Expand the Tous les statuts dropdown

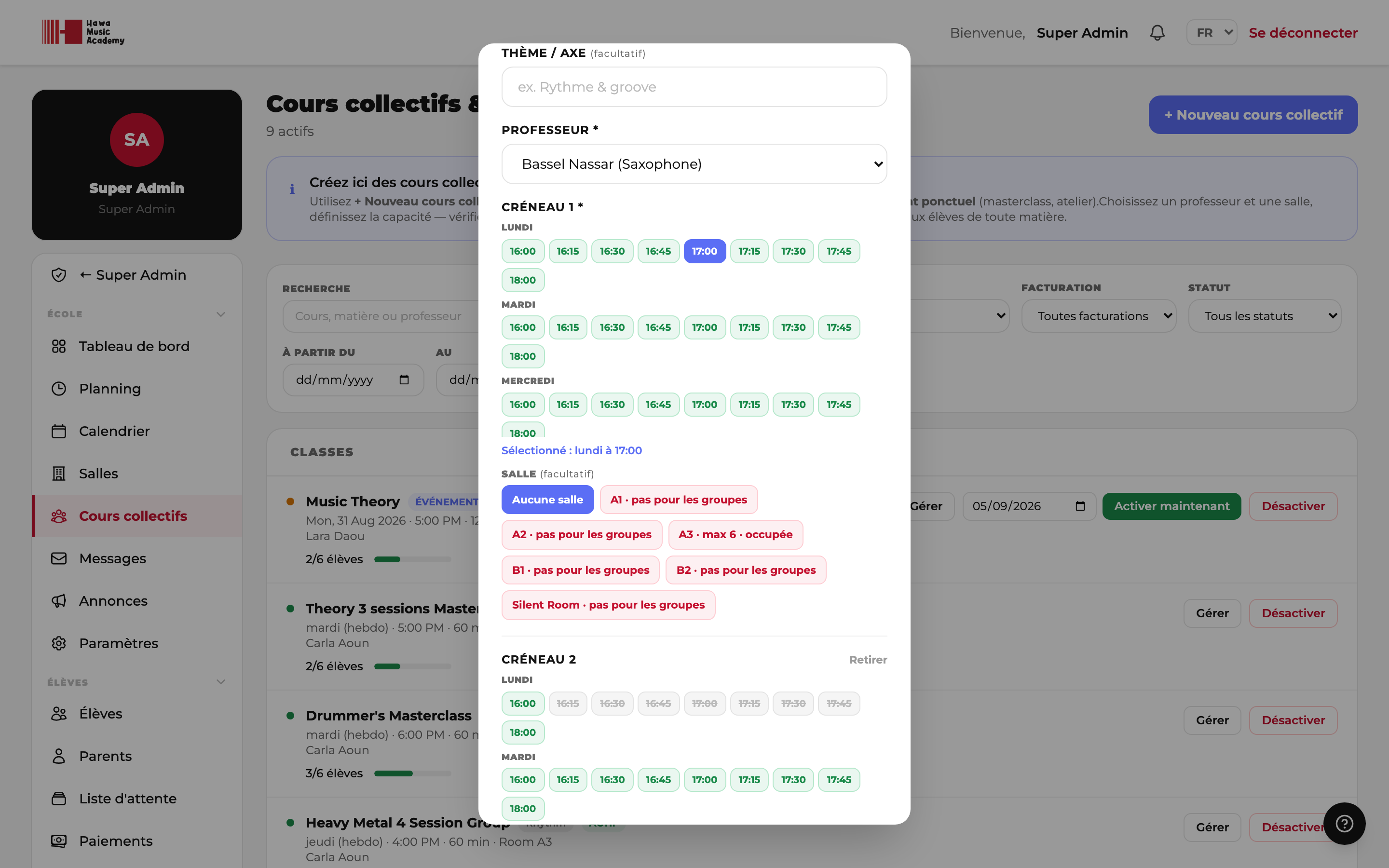click(1265, 316)
